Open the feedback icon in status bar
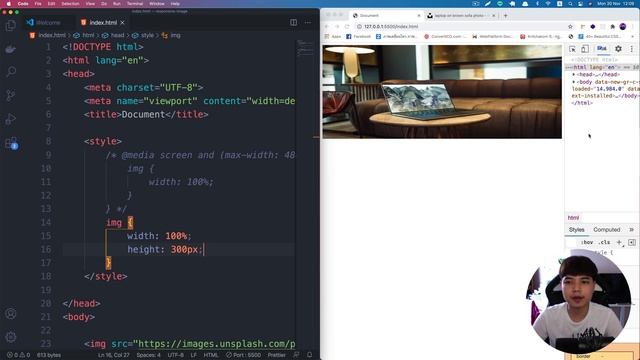Screen dimensions: 640x360 pos(296,355)
